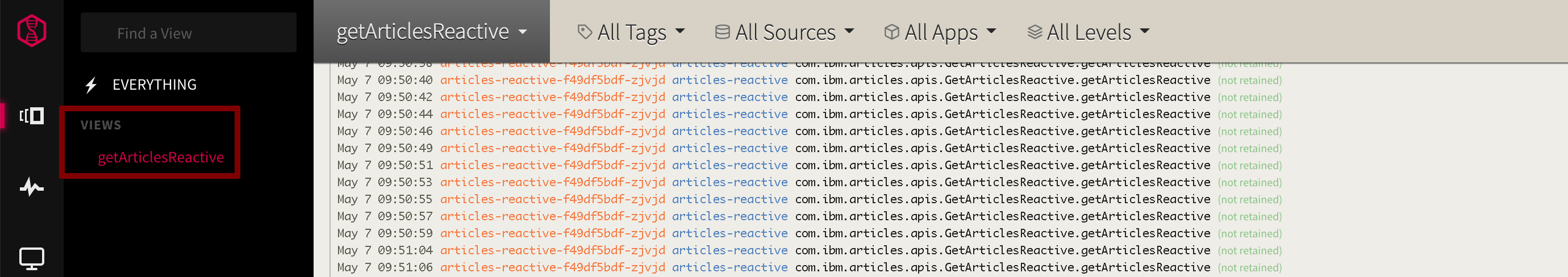Click '(not retained)' on the 09:50:53 line

(x=1250, y=183)
